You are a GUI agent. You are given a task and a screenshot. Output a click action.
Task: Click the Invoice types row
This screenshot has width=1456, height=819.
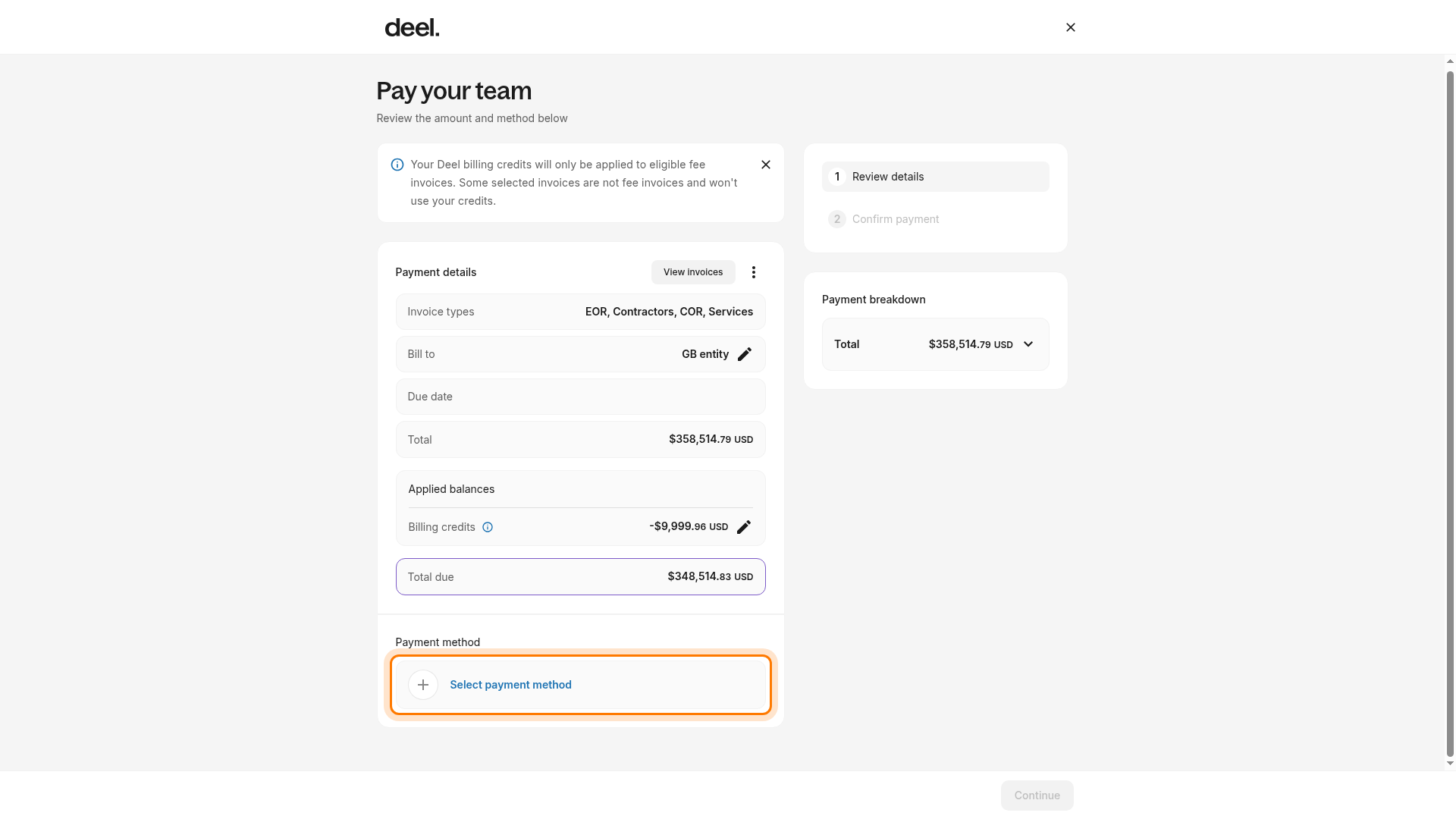point(580,312)
